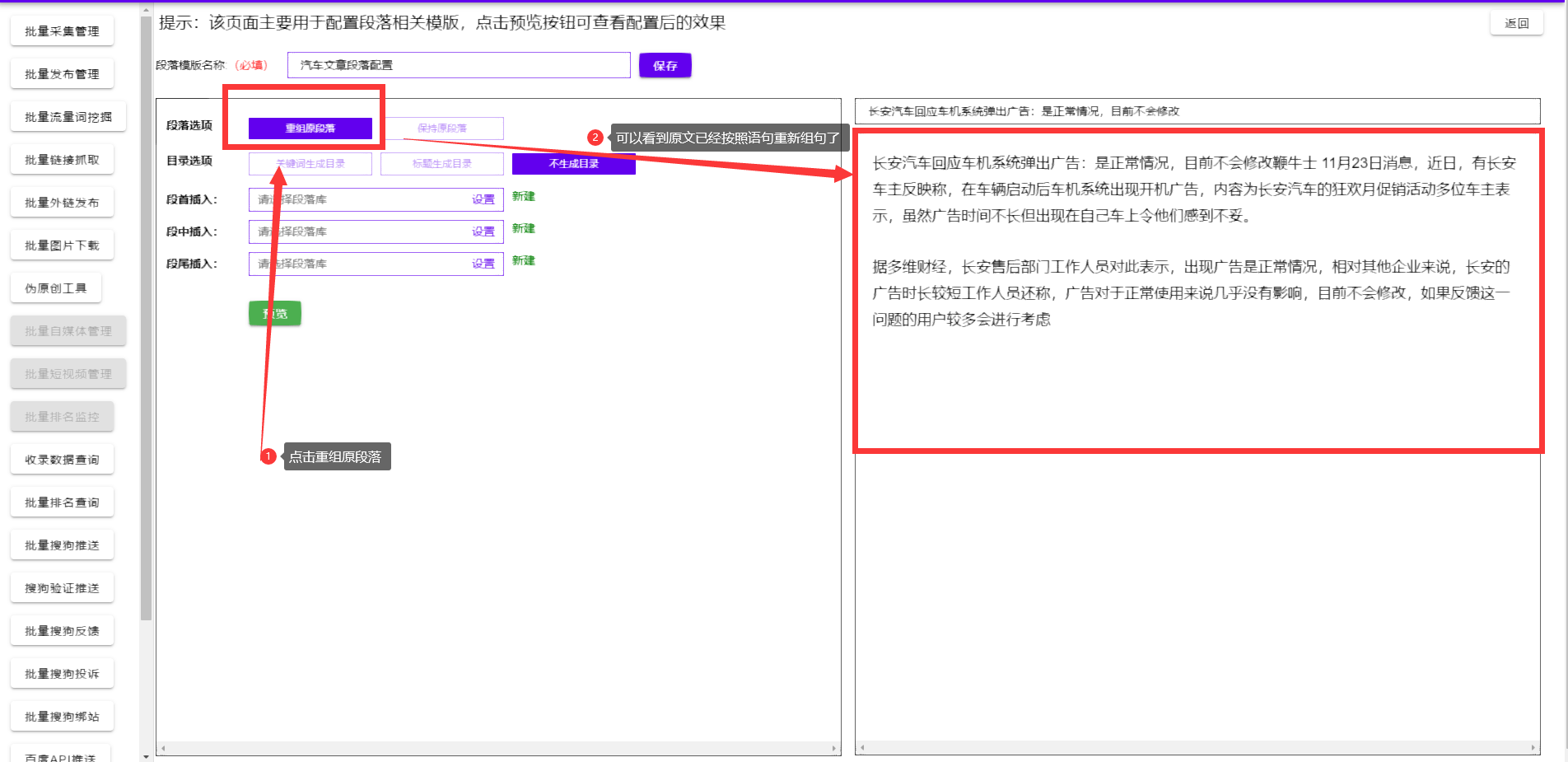Viewport: 1568px width, 762px height.
Task: Click the 批量短视频管理 sidebar item
Action: pos(68,374)
